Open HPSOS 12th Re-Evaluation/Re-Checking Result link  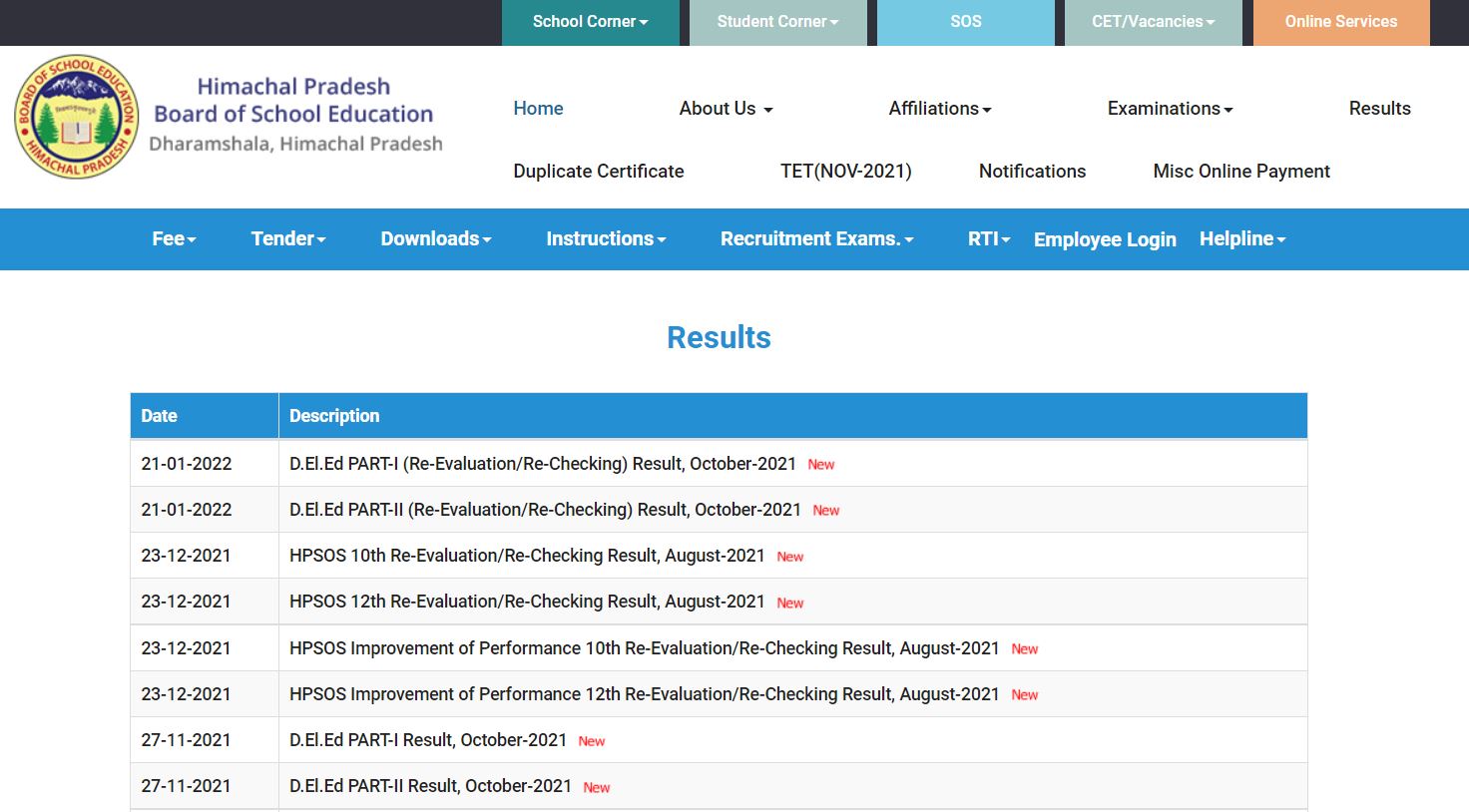pos(527,602)
